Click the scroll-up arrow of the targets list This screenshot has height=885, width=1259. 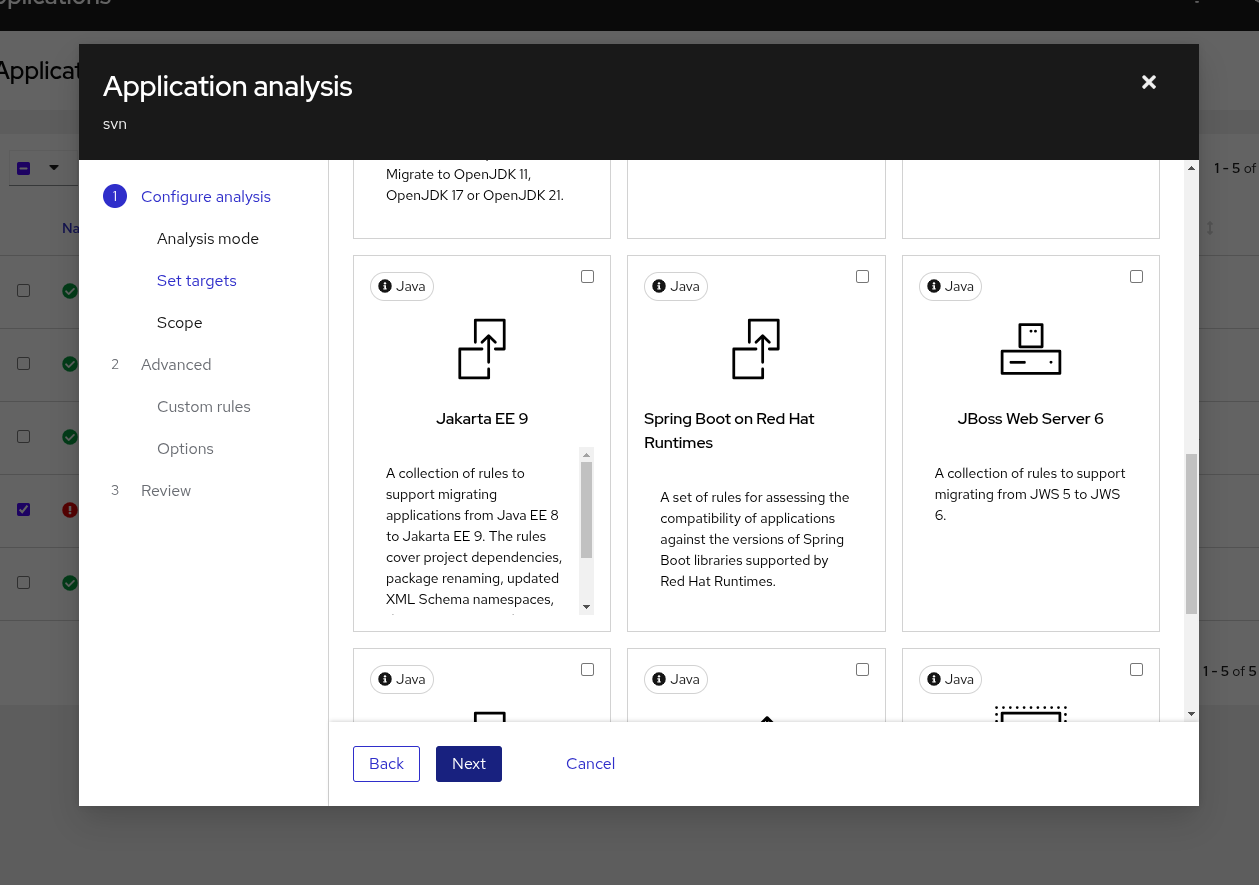1191,169
